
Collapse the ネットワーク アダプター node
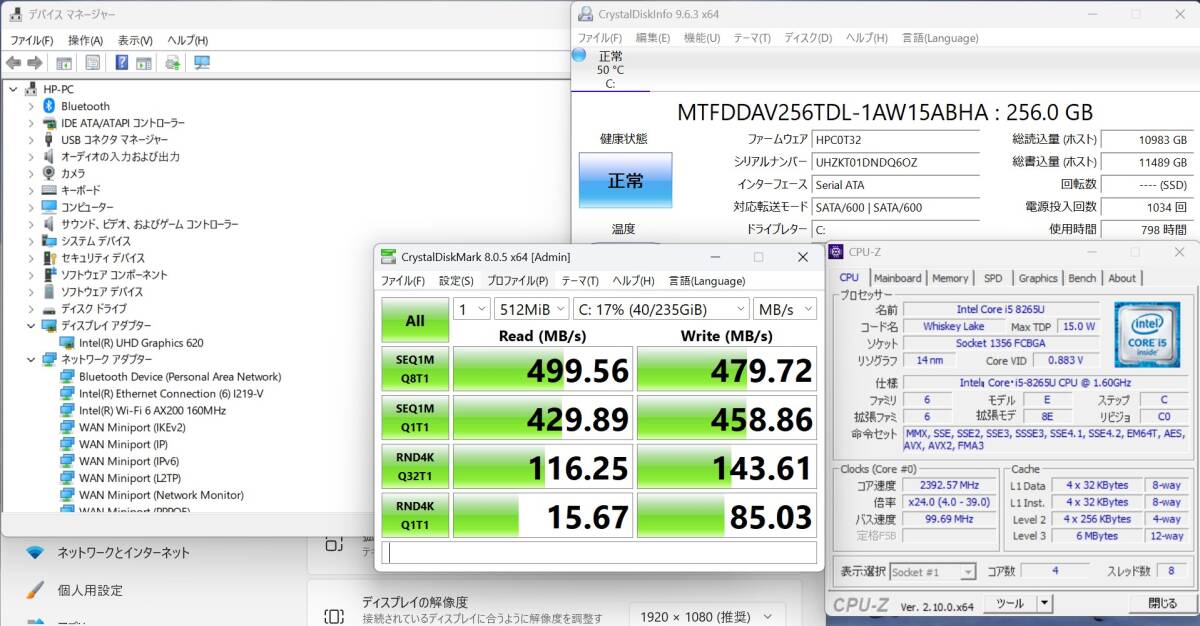tap(31, 359)
